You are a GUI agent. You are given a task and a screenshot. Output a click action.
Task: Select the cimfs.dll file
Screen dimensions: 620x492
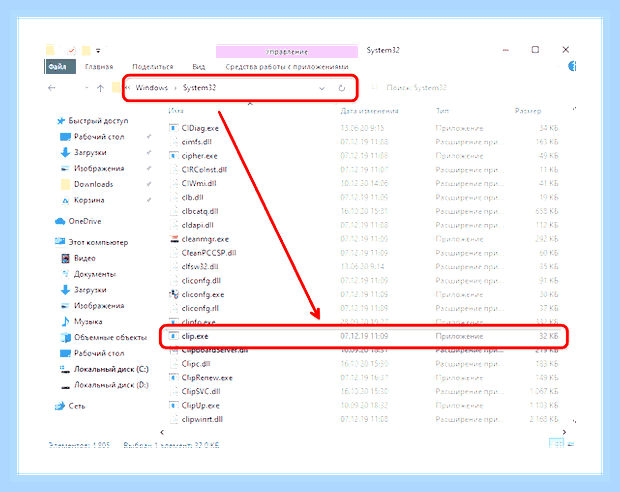coord(197,142)
